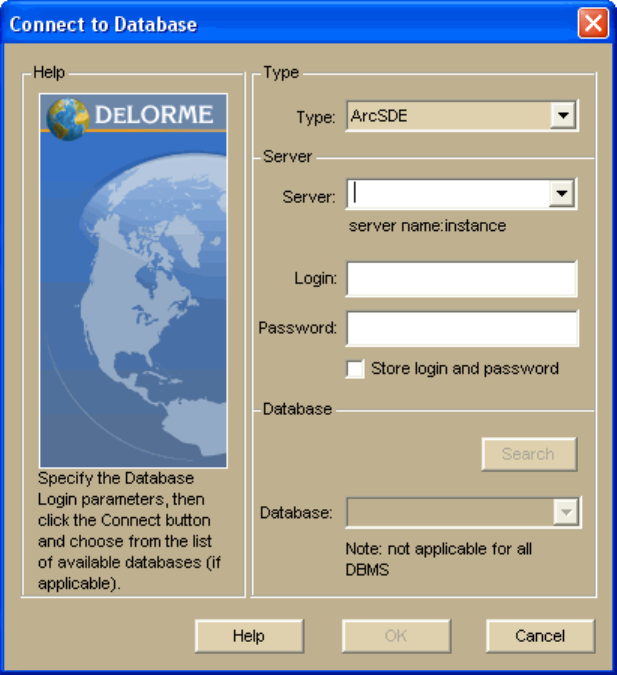The height and width of the screenshot is (675, 617).
Task: Click the 'Note: not applicable for all DBMS' text
Action: (438, 559)
